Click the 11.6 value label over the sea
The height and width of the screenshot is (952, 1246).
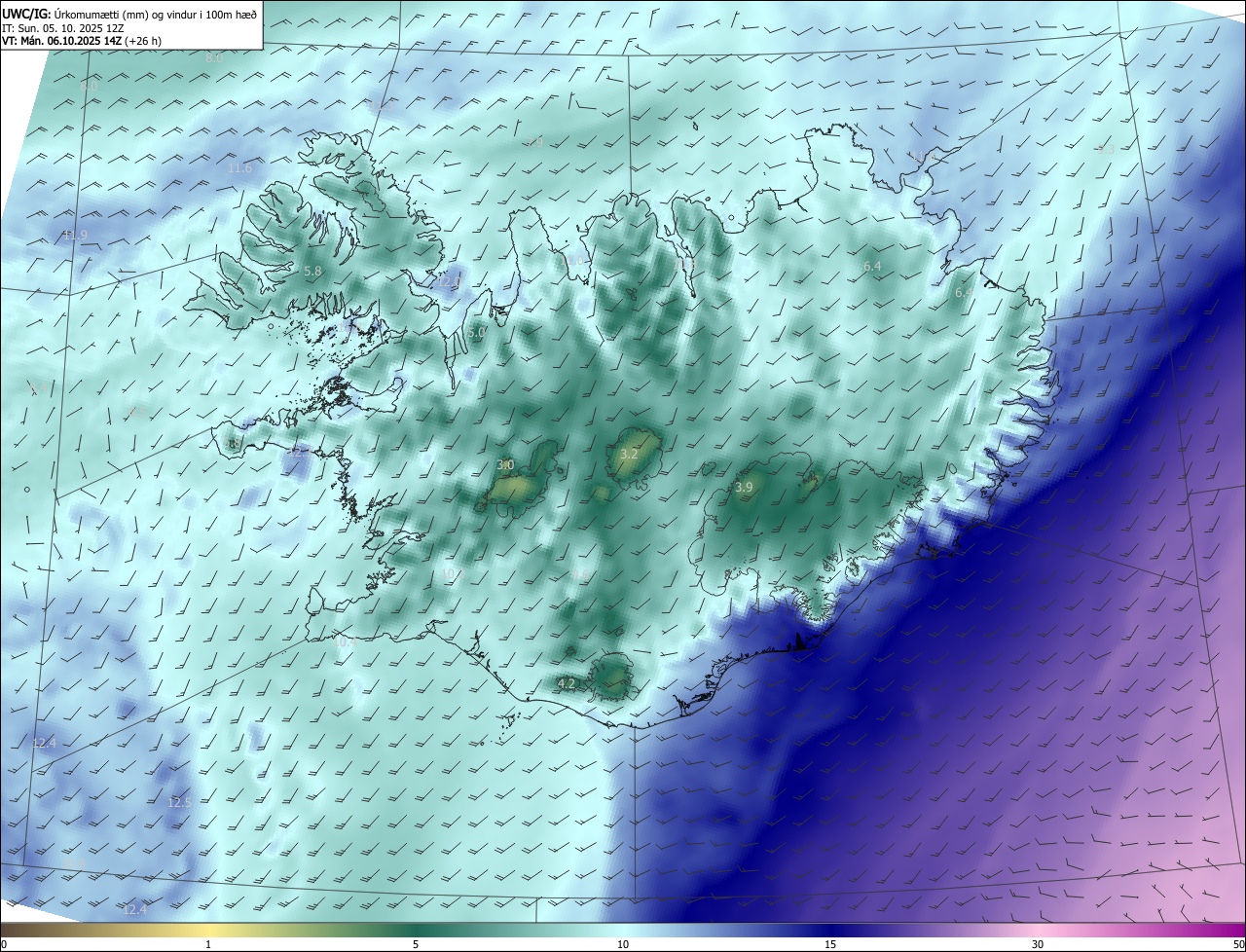coord(239,168)
